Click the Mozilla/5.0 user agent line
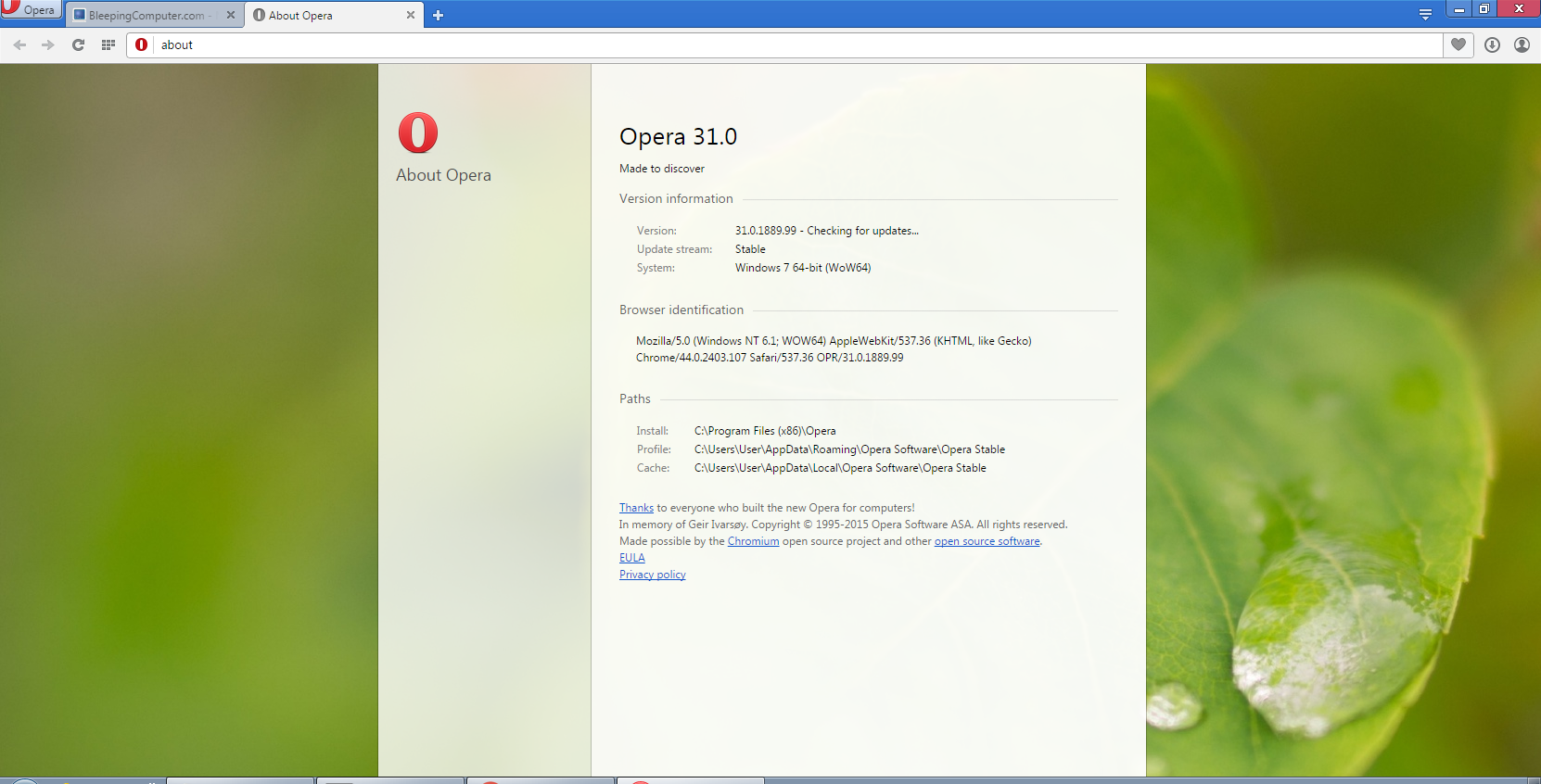Viewport: 1541px width, 784px height. point(834,341)
